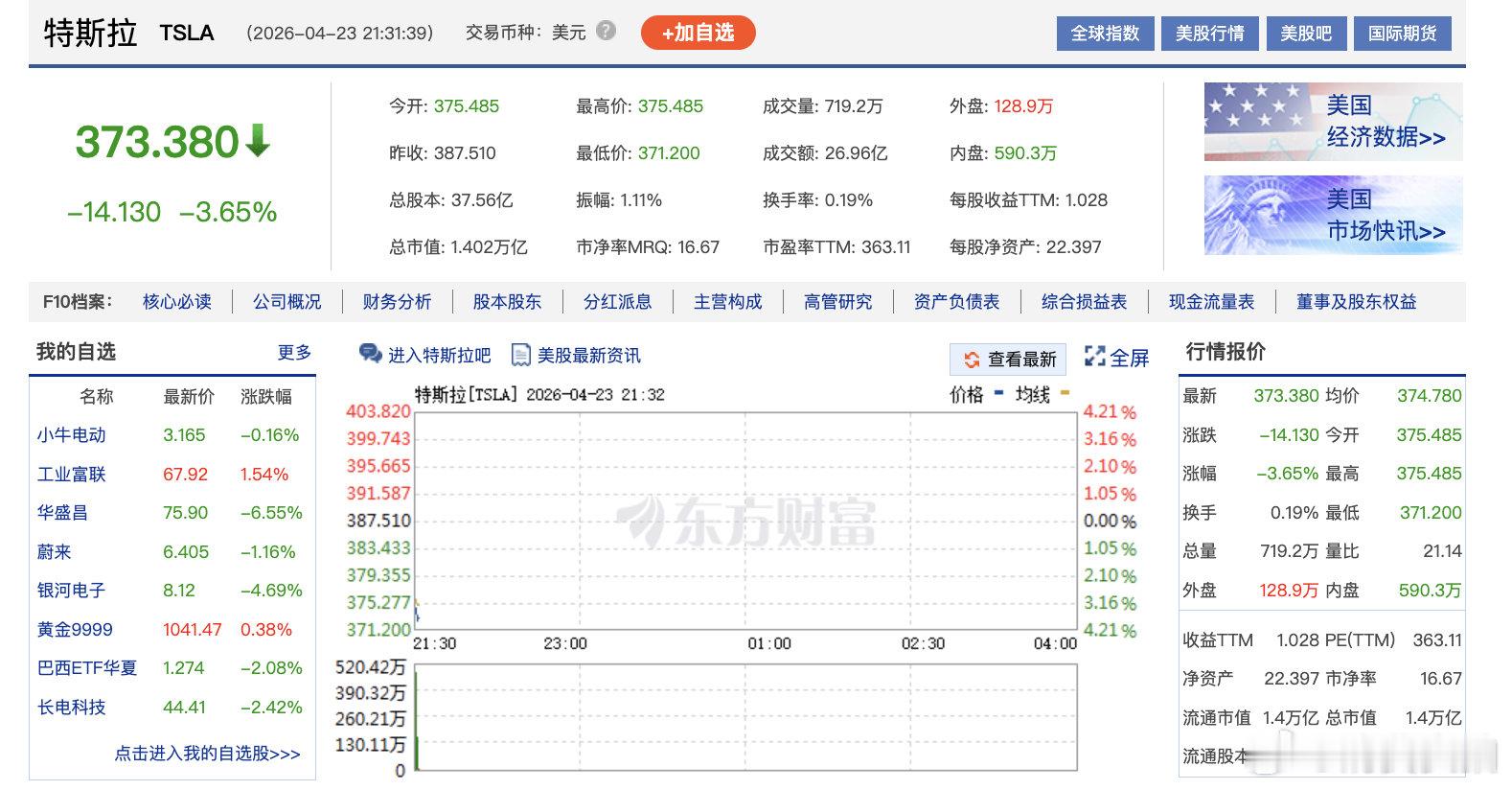1512x790 pixels.
Task: Click the 每股净资产 value 22.397
Action: pos(1073,247)
